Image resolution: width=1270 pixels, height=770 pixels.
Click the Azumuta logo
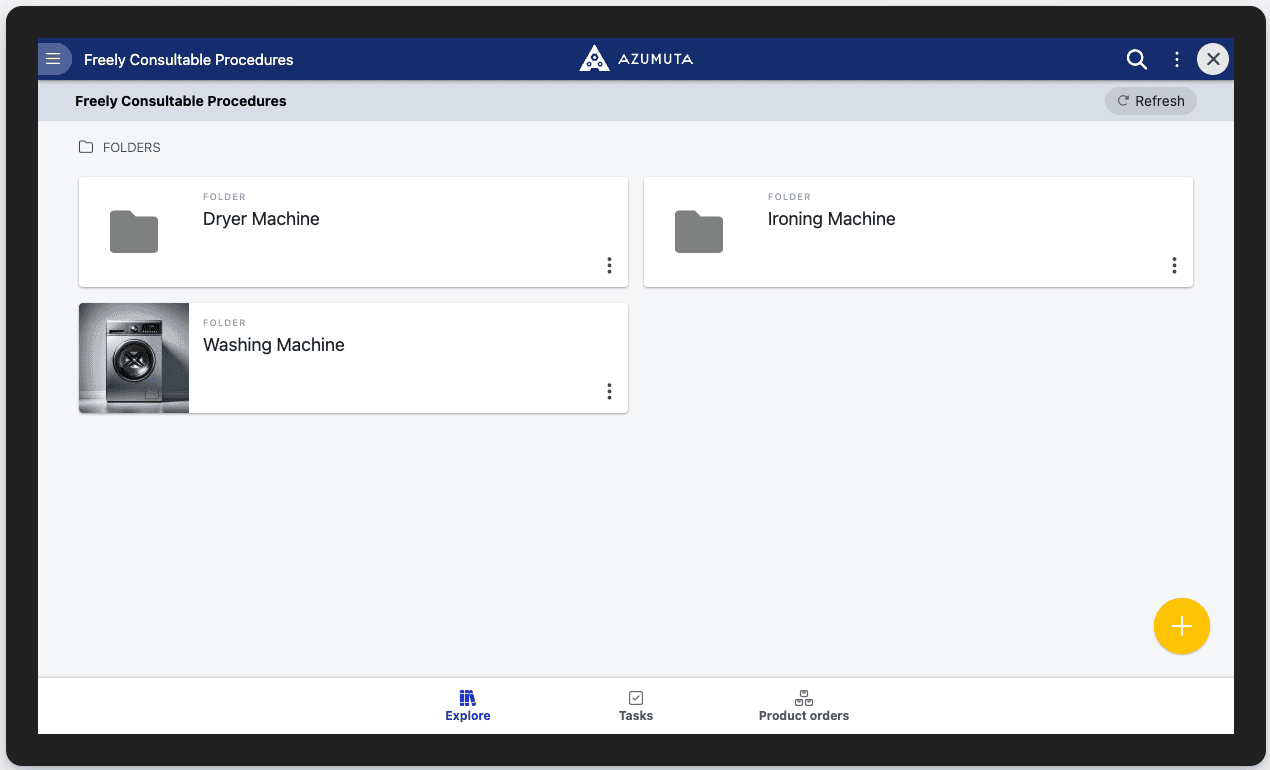point(636,59)
